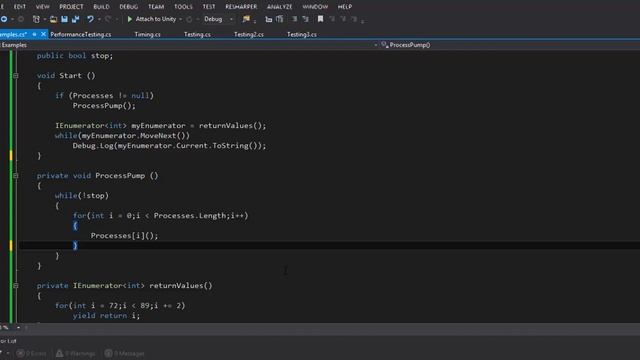Click the 'yield return i;' code line
Image resolution: width=640 pixels, height=360 pixels.
click(106, 316)
